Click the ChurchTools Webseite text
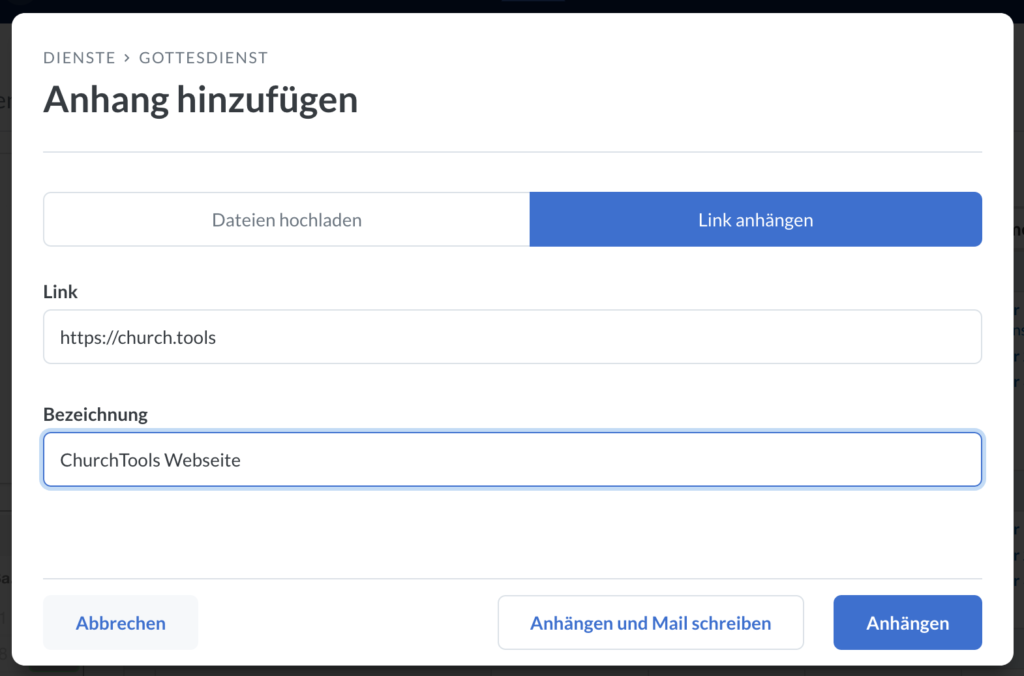1024x676 pixels. 150,460
